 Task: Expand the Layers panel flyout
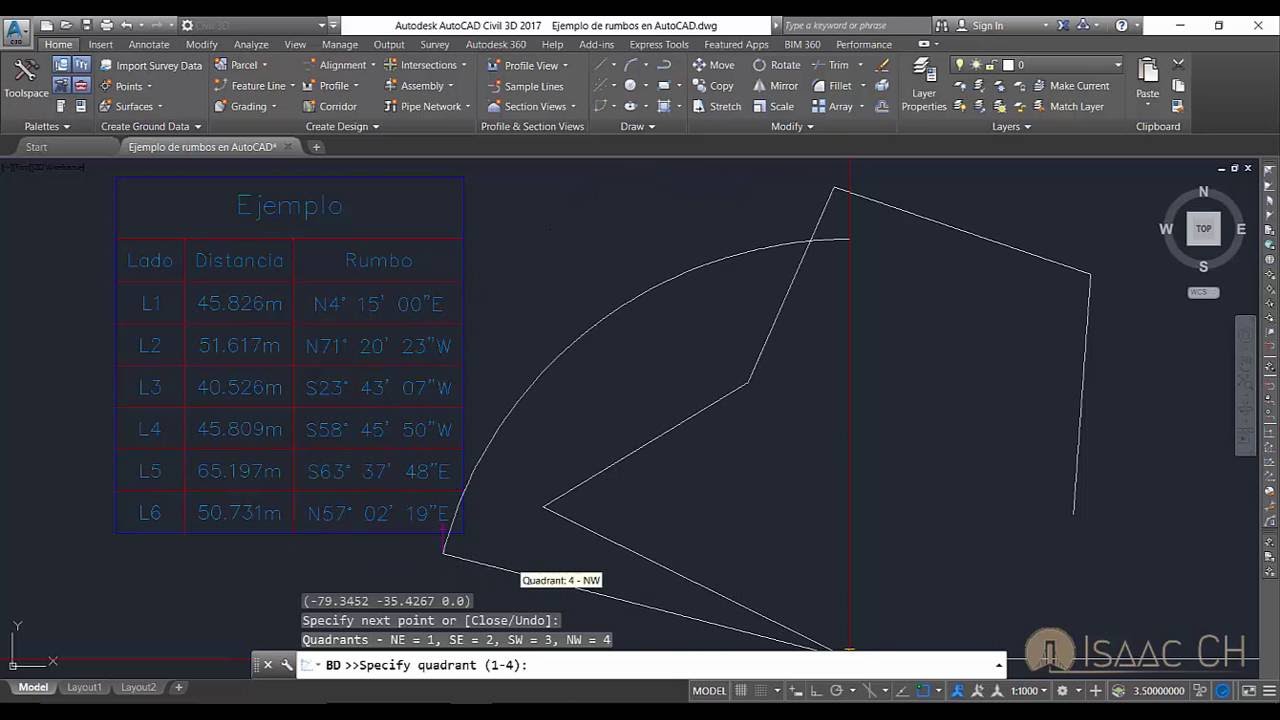click(x=1011, y=127)
